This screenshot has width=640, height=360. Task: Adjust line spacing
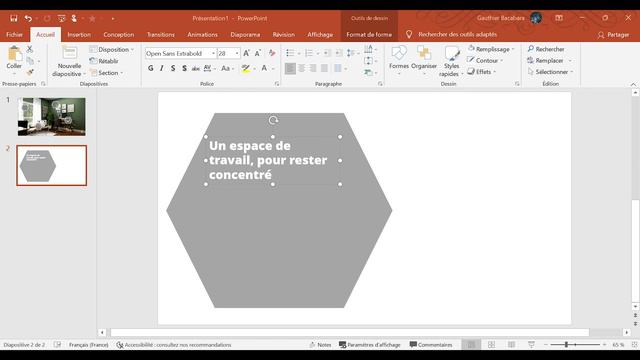[351, 53]
